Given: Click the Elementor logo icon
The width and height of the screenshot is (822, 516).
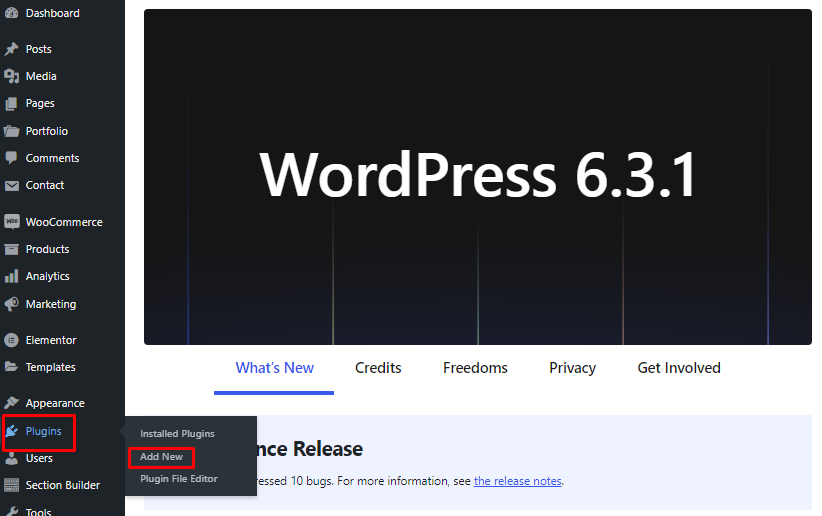Looking at the screenshot, I should point(12,340).
